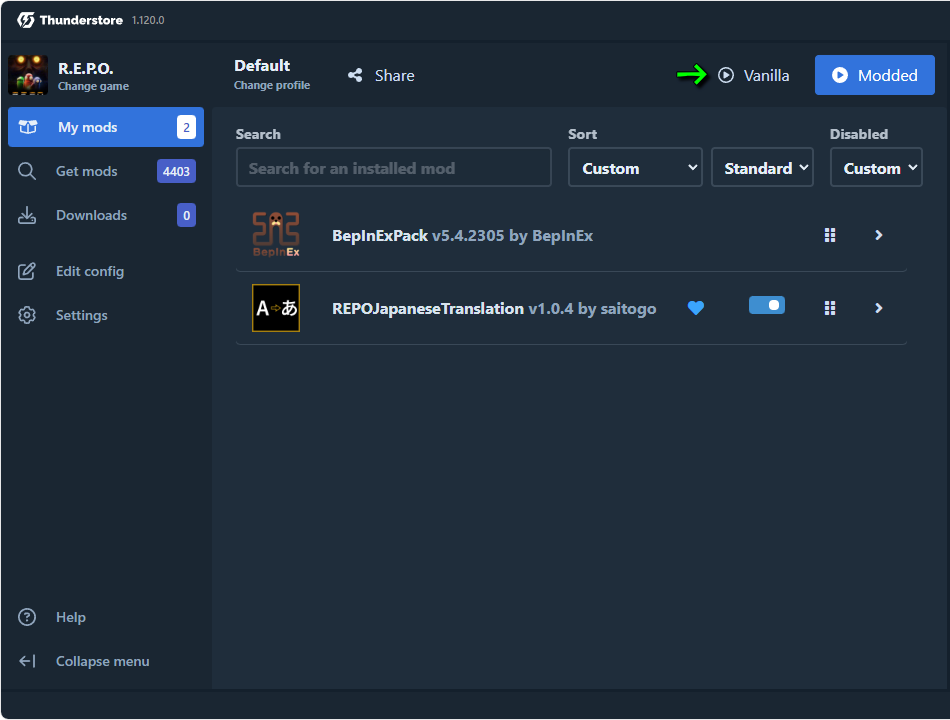Expand the BepInExPack mod row
The image size is (950, 720).
(x=879, y=235)
